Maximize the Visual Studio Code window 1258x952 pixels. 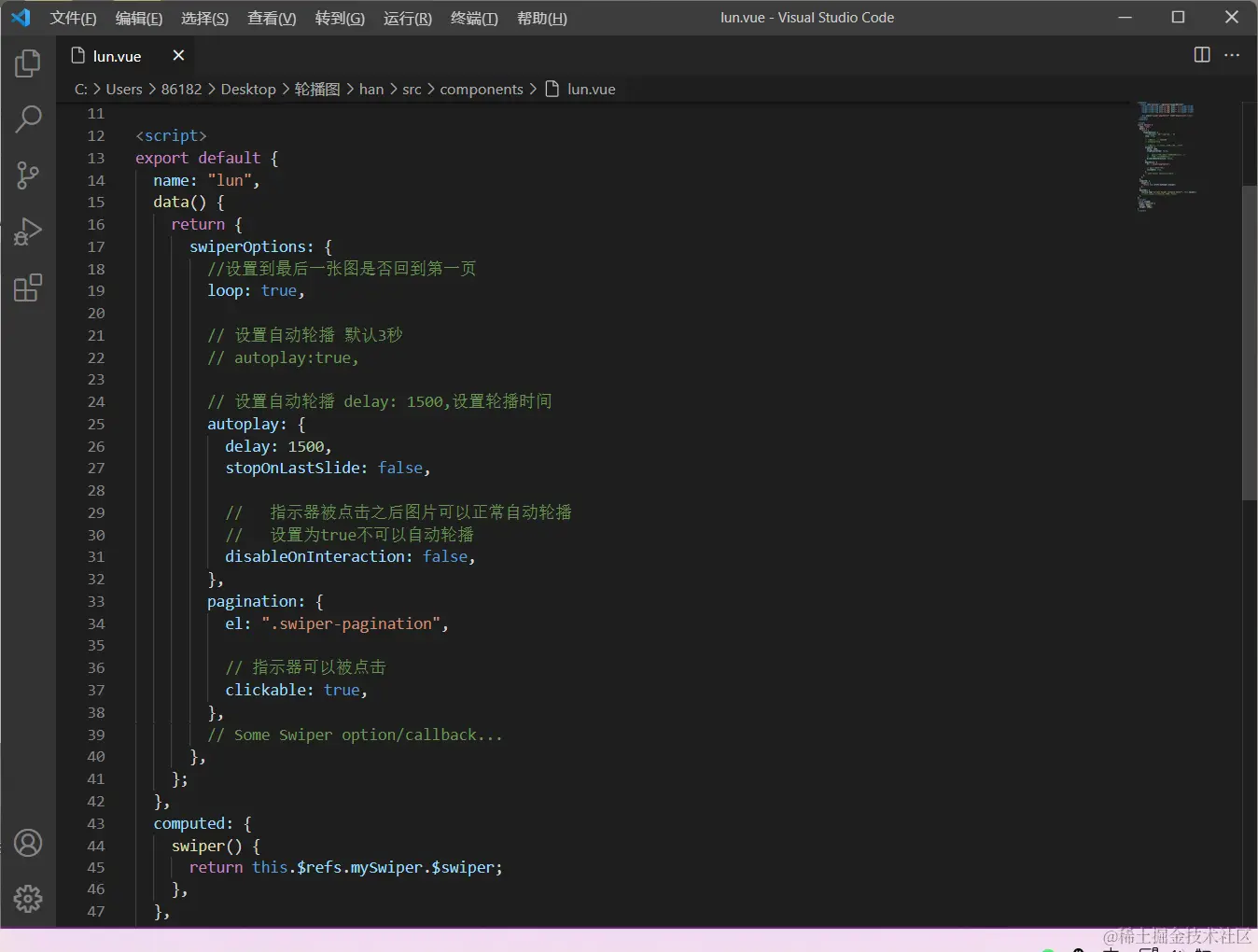coord(1179,18)
